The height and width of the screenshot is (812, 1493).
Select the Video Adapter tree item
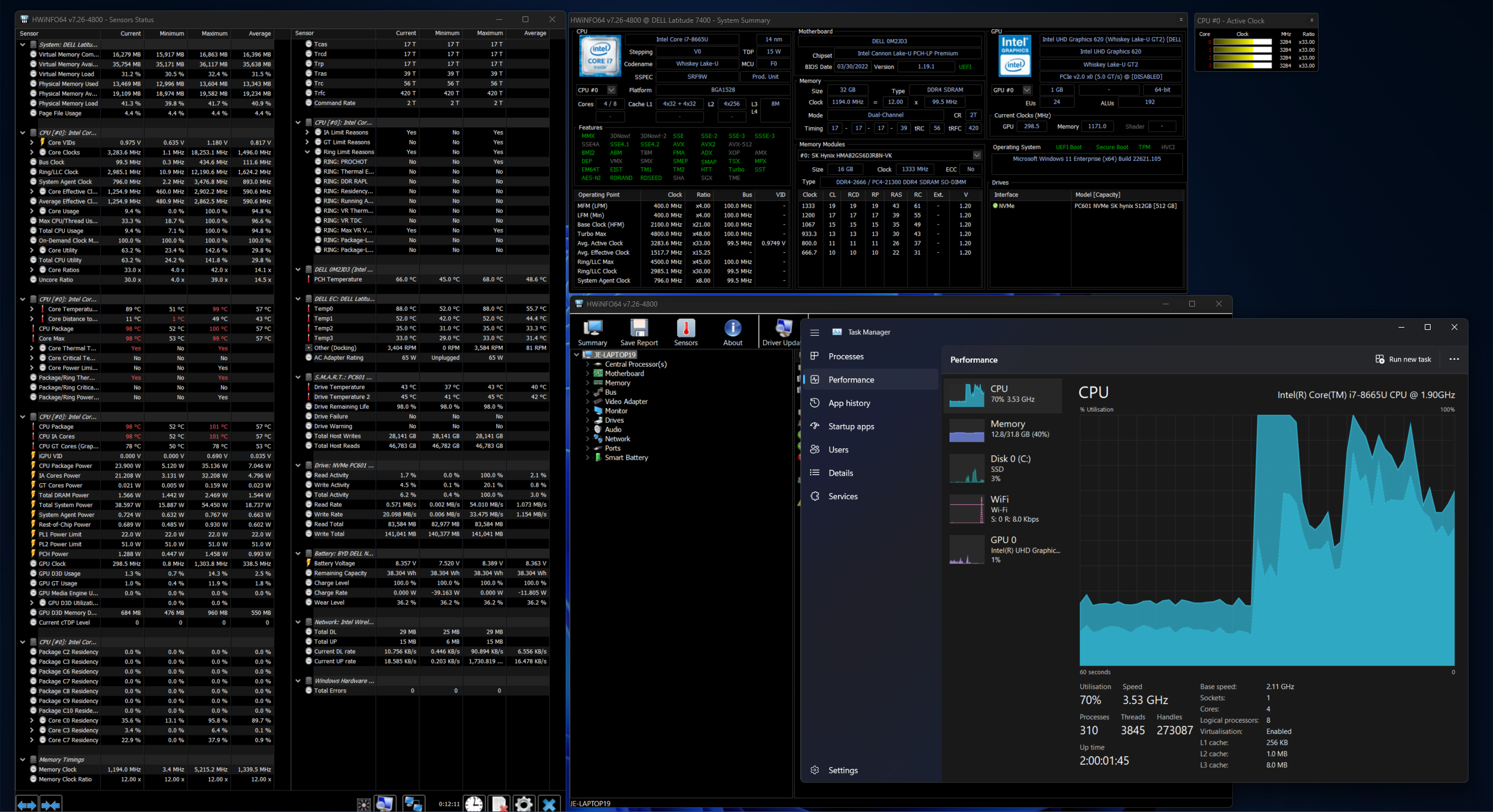click(x=626, y=402)
